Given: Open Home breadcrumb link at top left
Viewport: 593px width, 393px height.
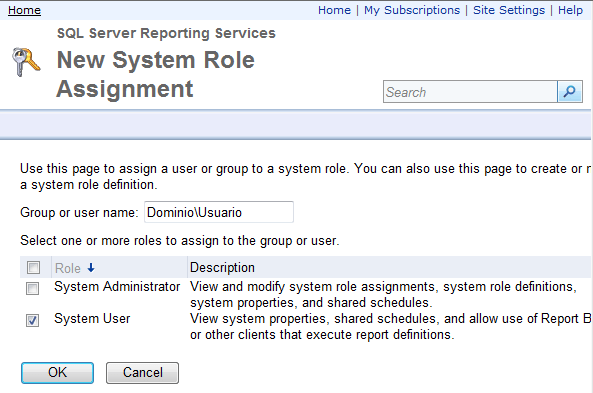Looking at the screenshot, I should (x=24, y=10).
